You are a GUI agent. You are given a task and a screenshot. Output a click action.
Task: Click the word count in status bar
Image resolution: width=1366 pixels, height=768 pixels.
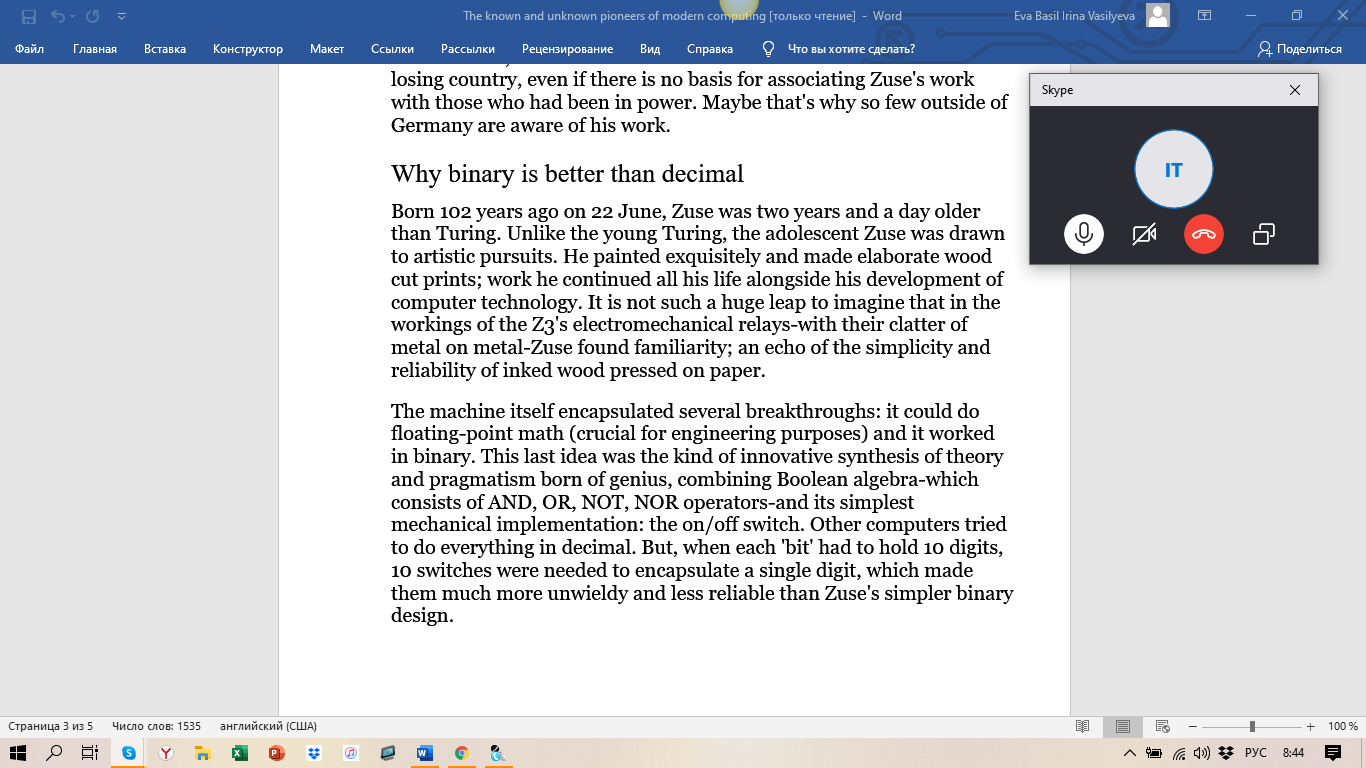point(156,726)
